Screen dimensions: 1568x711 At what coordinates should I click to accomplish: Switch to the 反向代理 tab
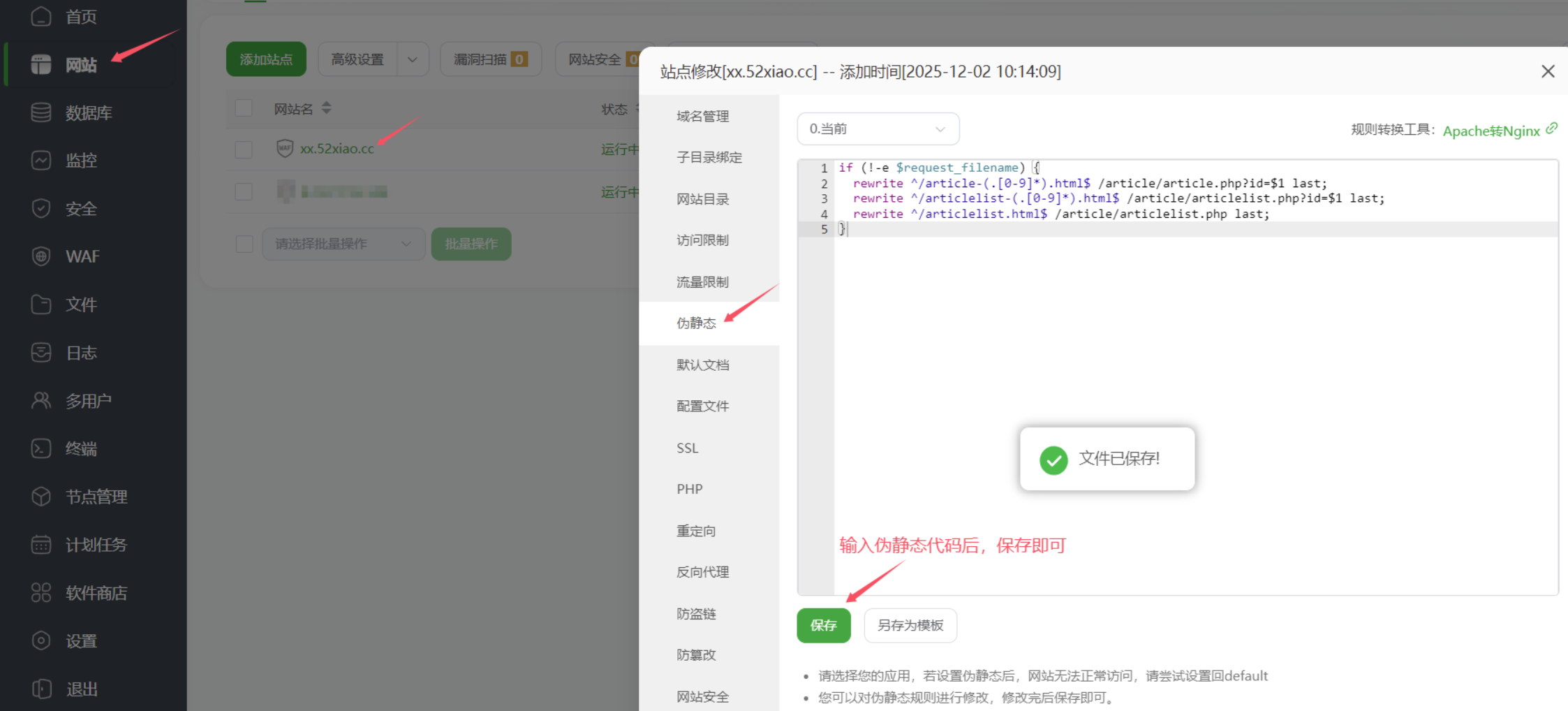coord(702,571)
